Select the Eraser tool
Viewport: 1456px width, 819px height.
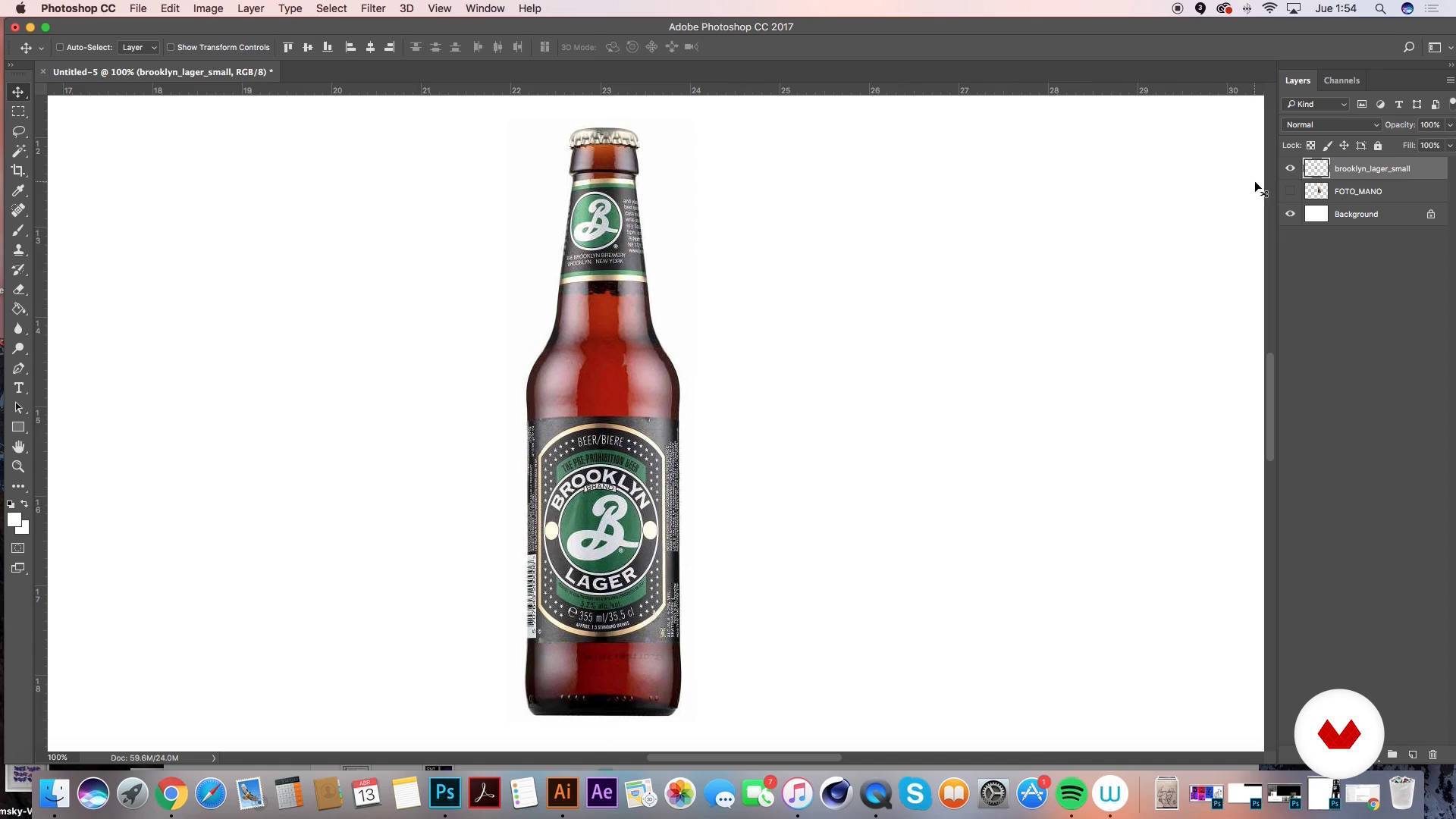pyautogui.click(x=18, y=289)
